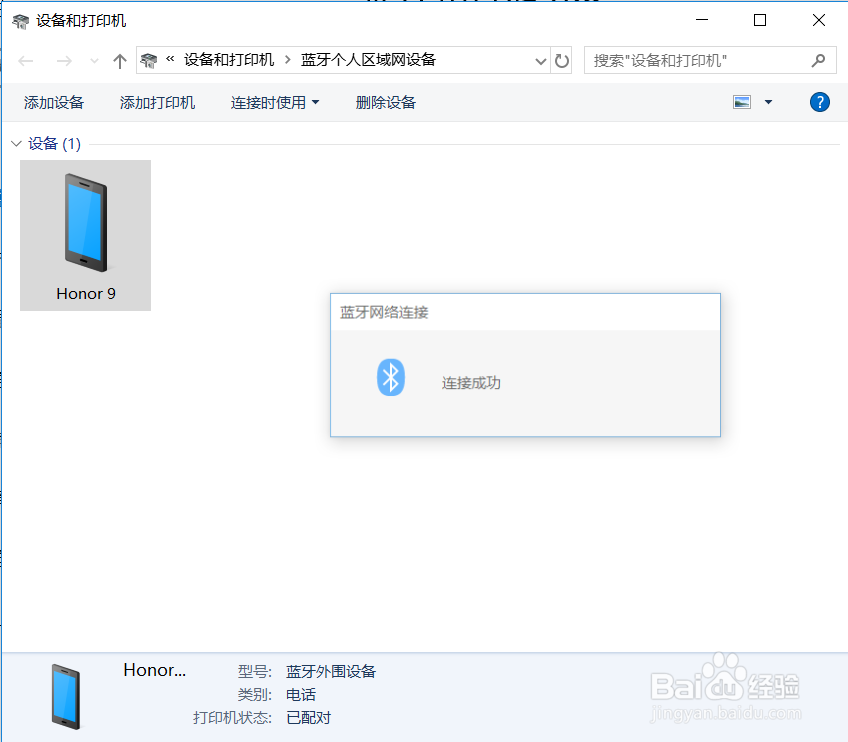Refresh the device list
The height and width of the screenshot is (742, 848).
(562, 61)
